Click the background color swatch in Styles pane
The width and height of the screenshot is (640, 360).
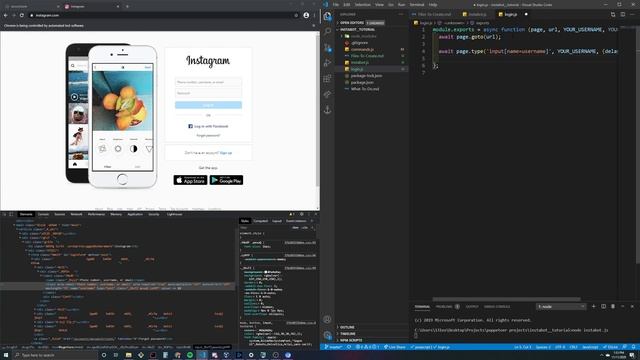coord(265,272)
